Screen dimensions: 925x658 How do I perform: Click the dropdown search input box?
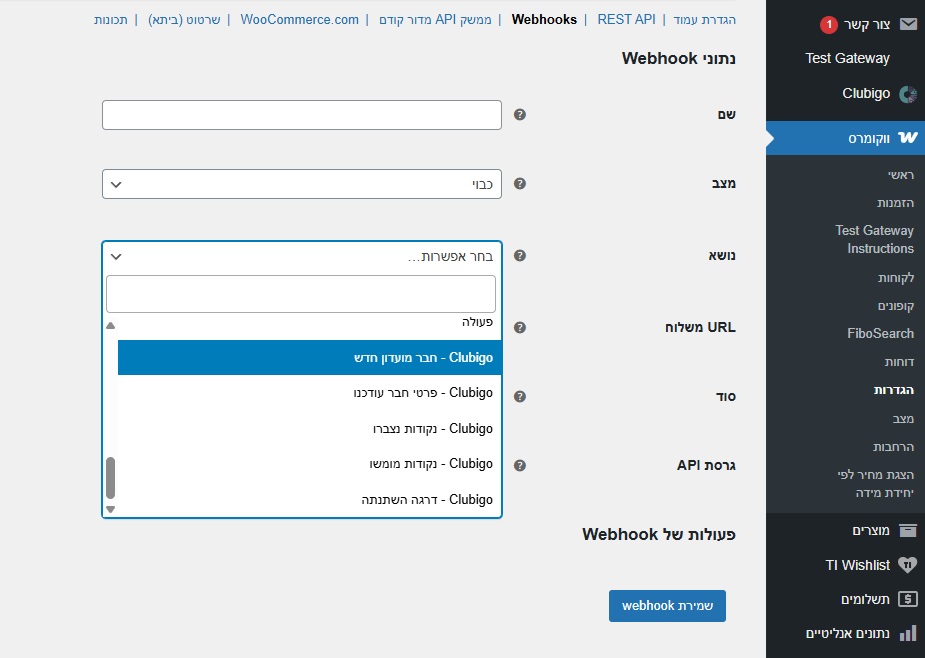[x=301, y=294]
